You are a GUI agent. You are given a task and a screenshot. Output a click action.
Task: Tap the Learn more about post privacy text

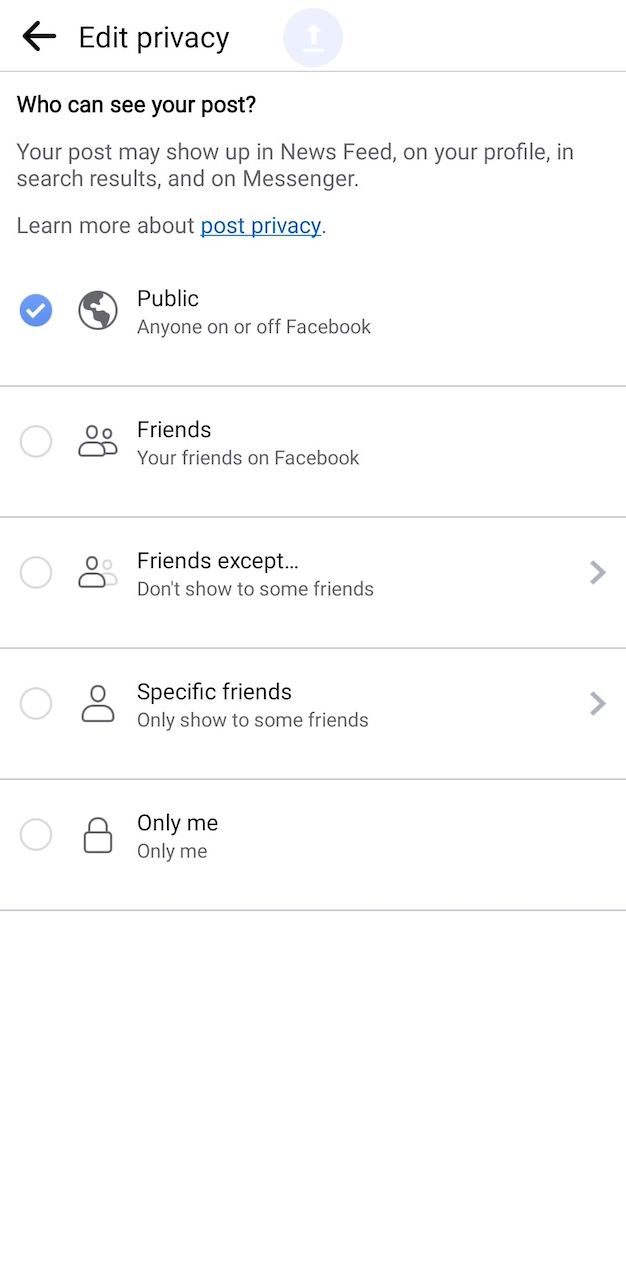pyautogui.click(x=260, y=225)
